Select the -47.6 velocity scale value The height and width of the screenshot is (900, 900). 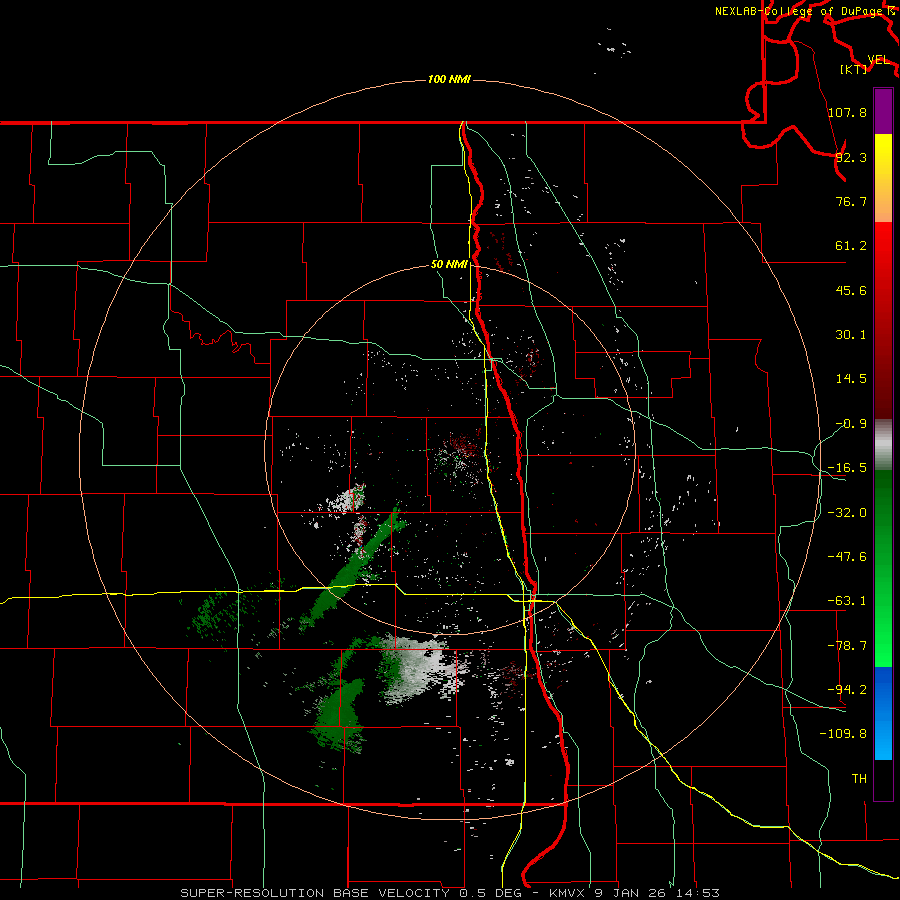pyautogui.click(x=847, y=557)
